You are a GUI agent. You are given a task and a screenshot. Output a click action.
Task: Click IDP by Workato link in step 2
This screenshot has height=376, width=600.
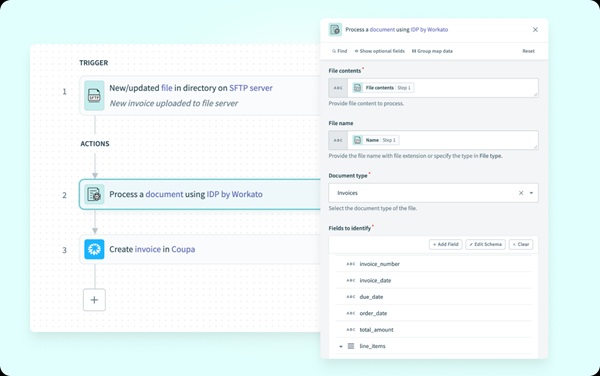(235, 194)
